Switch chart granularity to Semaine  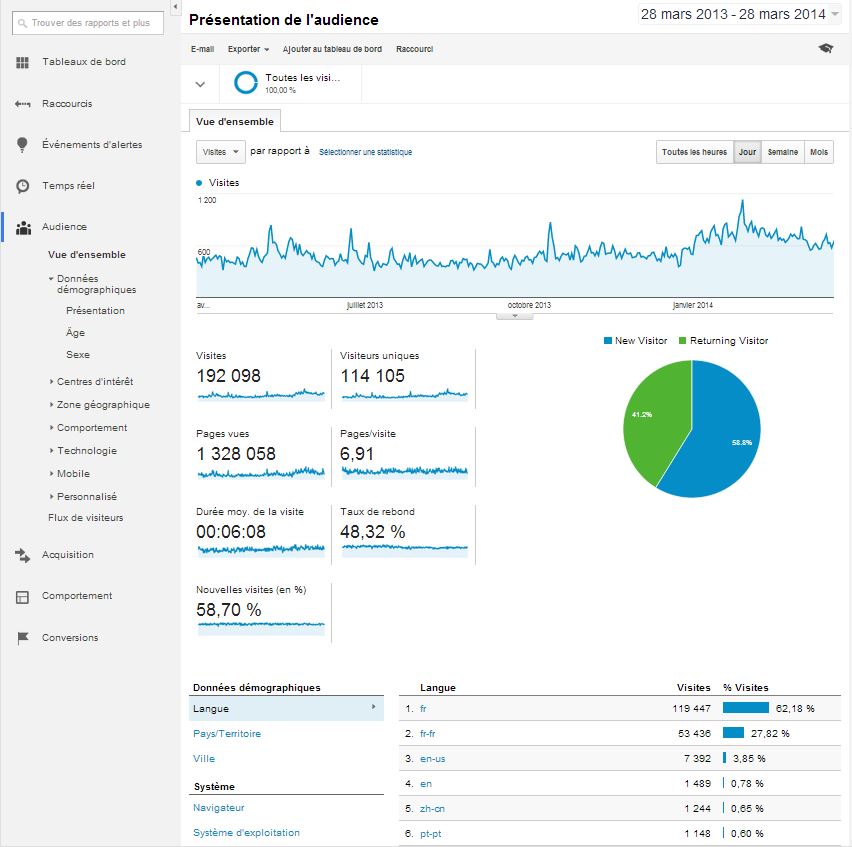coord(782,152)
